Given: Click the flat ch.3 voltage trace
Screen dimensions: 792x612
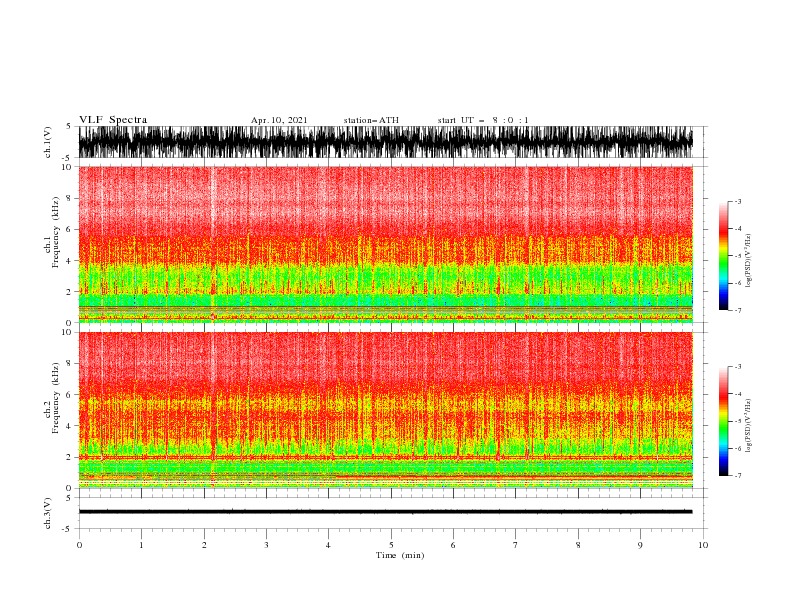Looking at the screenshot, I should (385, 512).
